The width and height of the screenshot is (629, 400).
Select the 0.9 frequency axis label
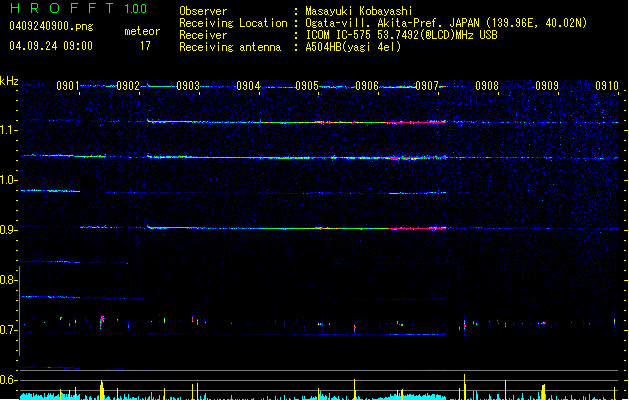point(9,230)
